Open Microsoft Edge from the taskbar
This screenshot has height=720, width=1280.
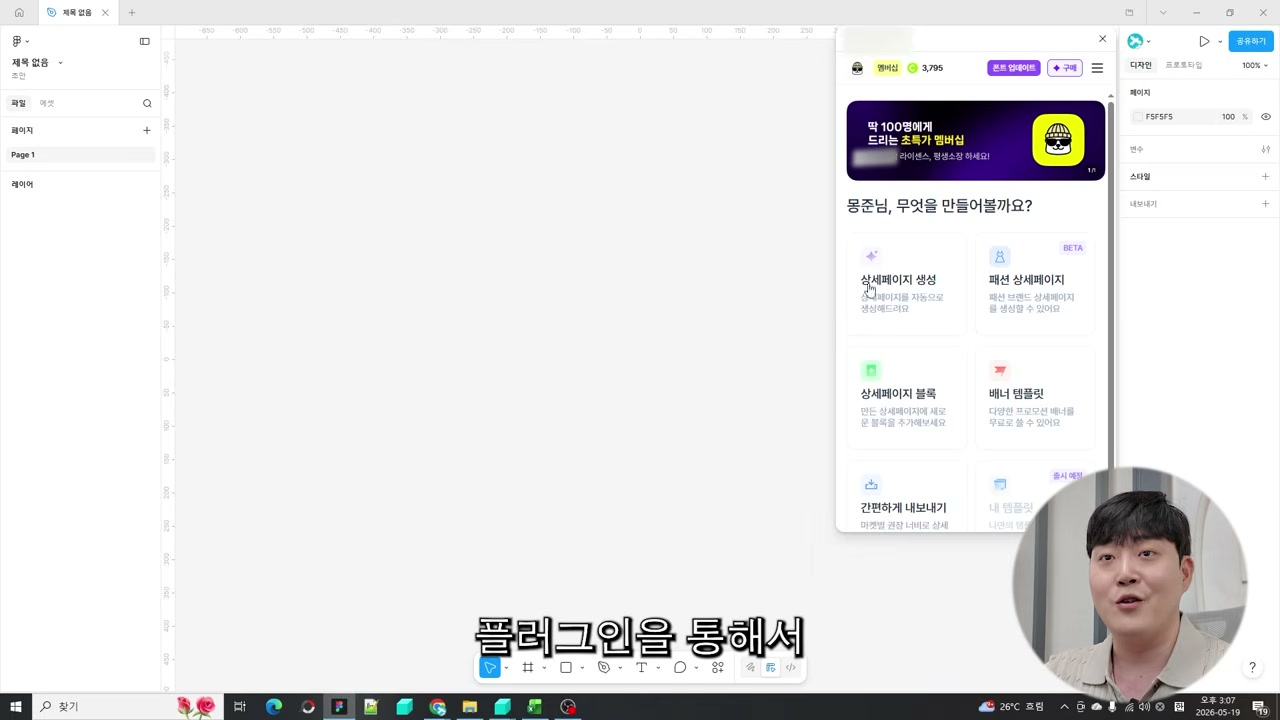tap(273, 707)
